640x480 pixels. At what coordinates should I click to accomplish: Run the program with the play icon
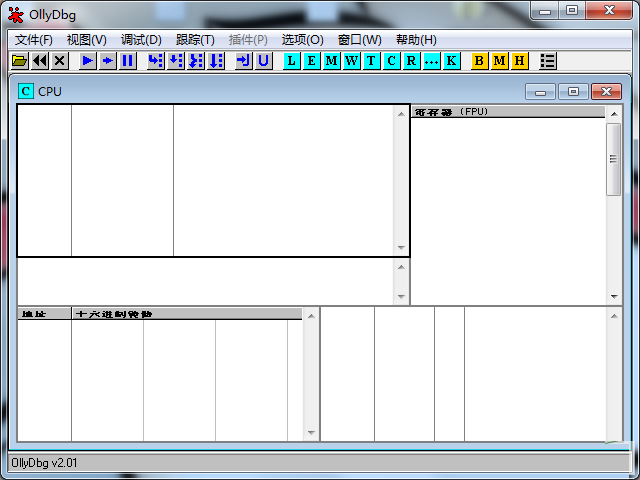click(x=87, y=61)
